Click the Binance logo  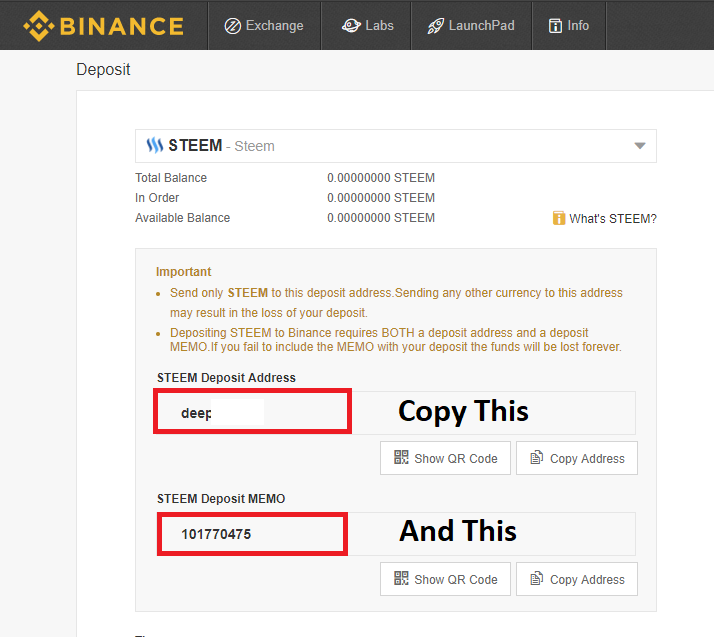(x=103, y=25)
